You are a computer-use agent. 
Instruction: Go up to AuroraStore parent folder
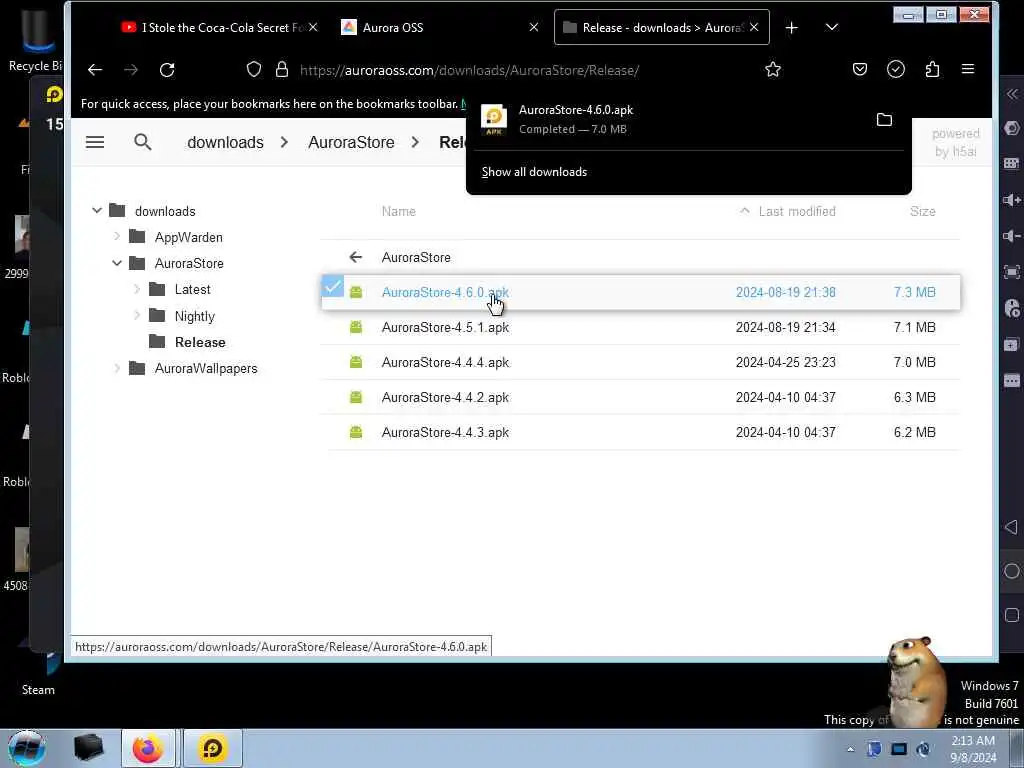click(x=416, y=257)
